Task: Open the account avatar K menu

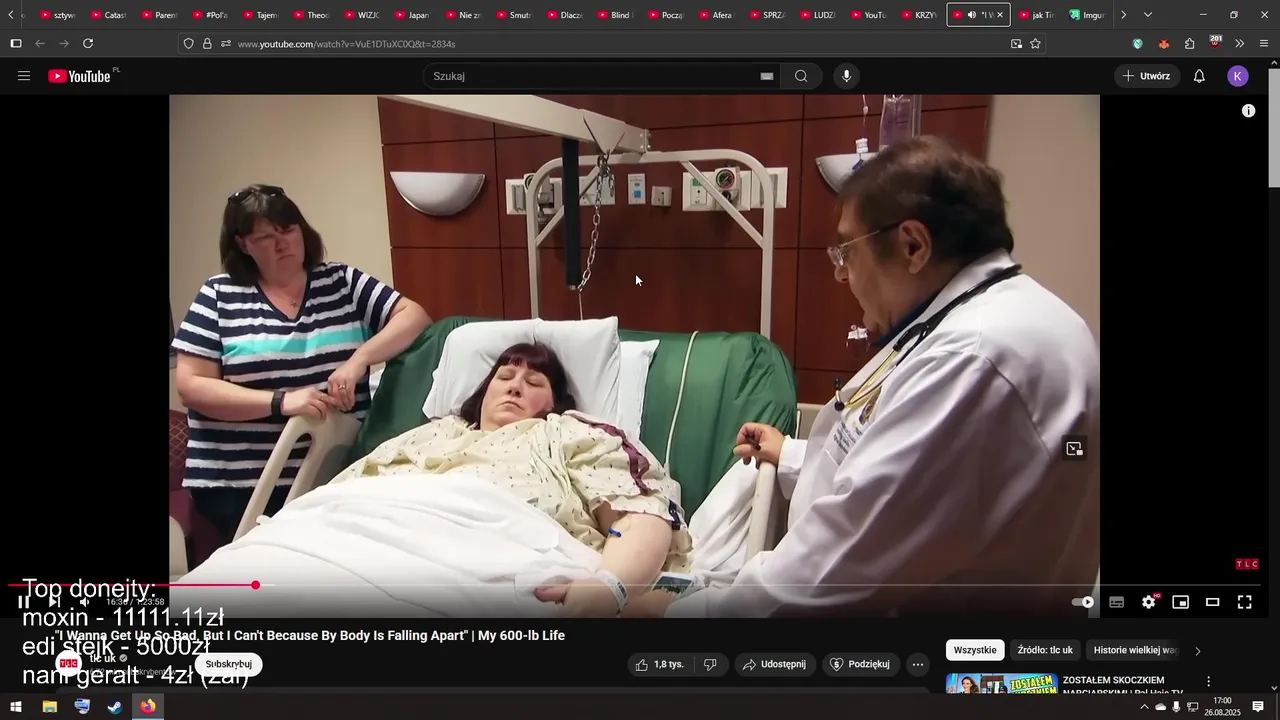Action: (1238, 76)
